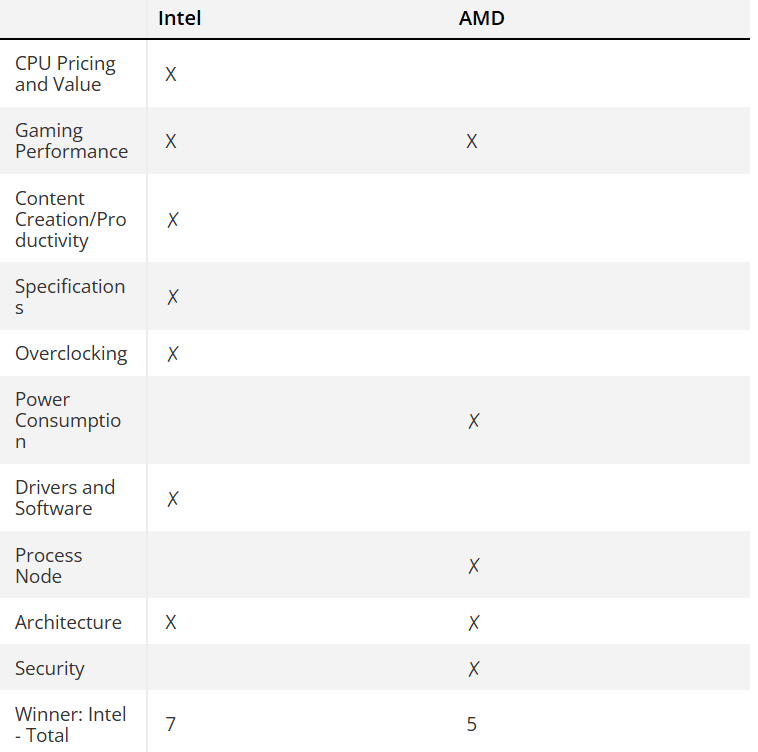The height and width of the screenshot is (752, 758).
Task: Click Intel total score of 7
Action: [x=171, y=724]
